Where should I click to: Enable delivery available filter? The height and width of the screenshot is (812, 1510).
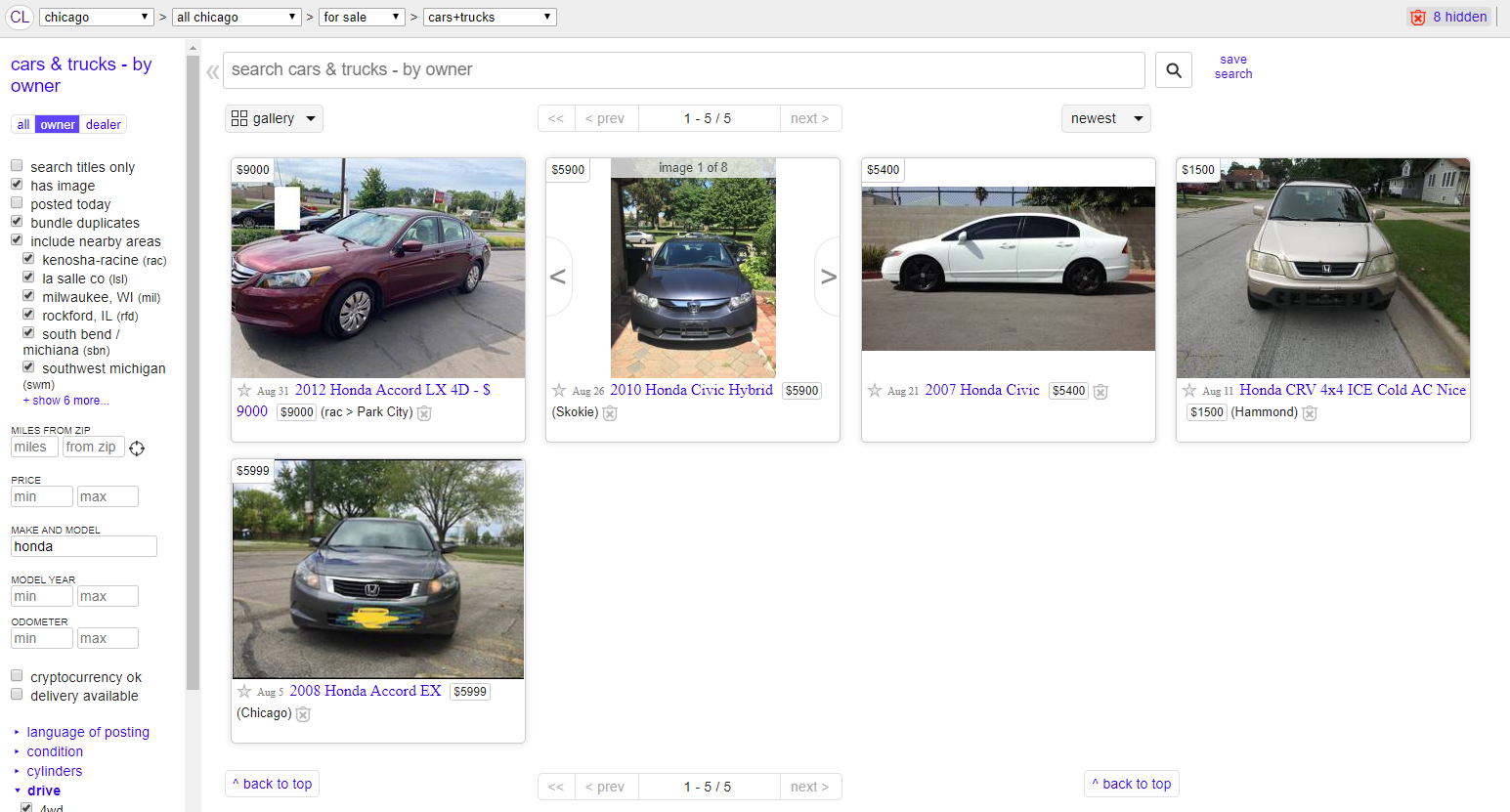pyautogui.click(x=17, y=695)
